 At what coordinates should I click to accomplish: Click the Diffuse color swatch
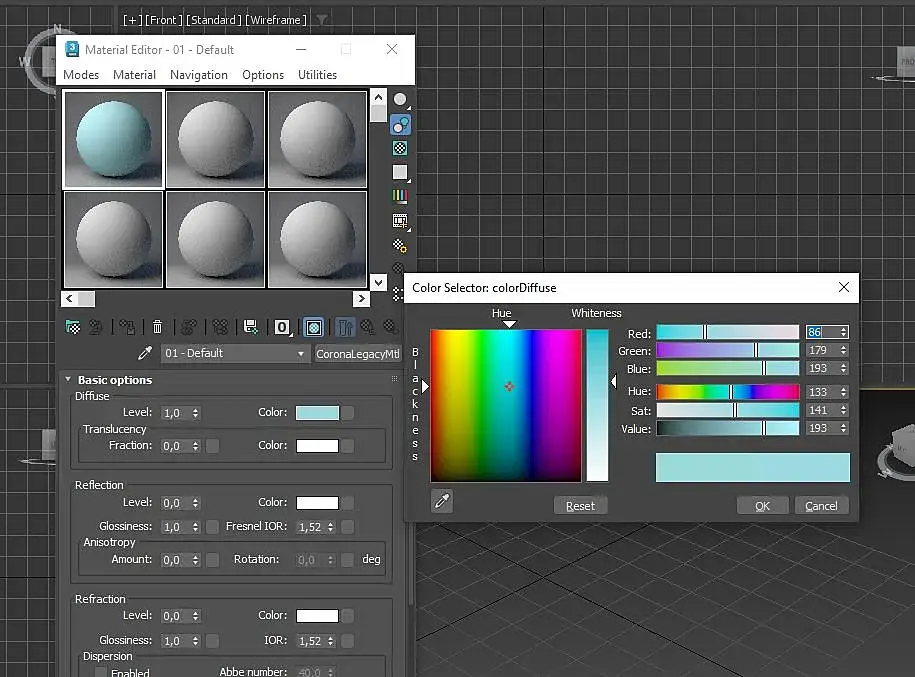316,413
